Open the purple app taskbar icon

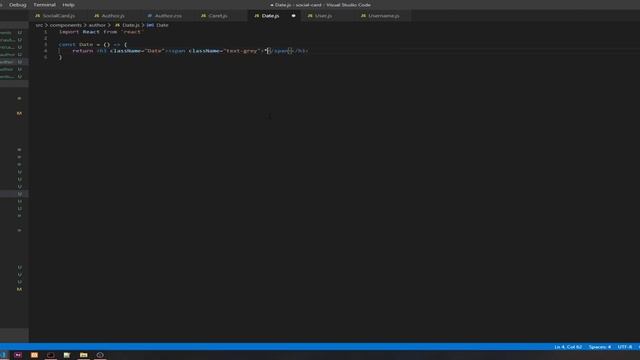[x=18, y=355]
